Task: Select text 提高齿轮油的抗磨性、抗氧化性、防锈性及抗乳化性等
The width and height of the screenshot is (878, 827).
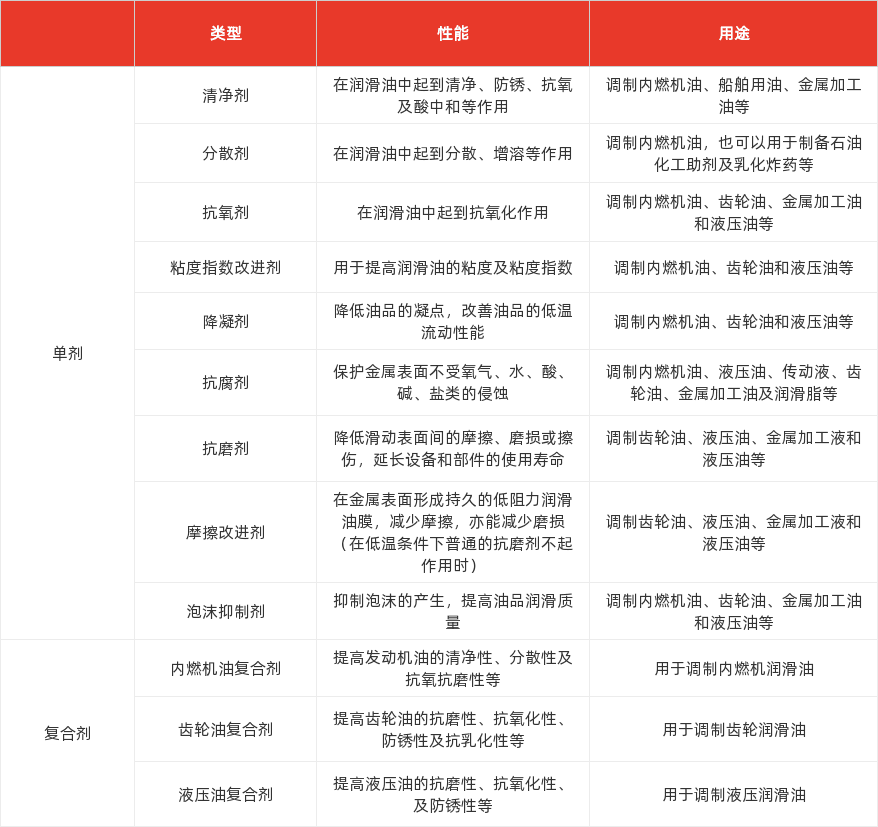Action: click(453, 730)
